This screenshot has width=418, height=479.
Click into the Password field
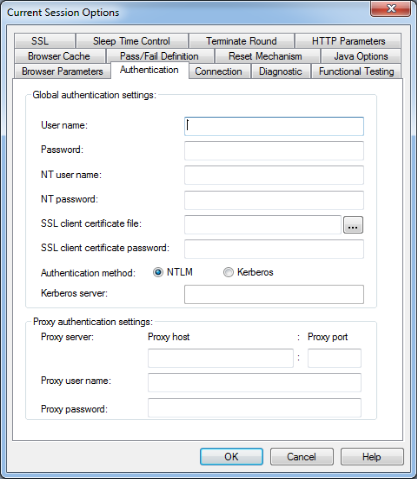[274, 151]
